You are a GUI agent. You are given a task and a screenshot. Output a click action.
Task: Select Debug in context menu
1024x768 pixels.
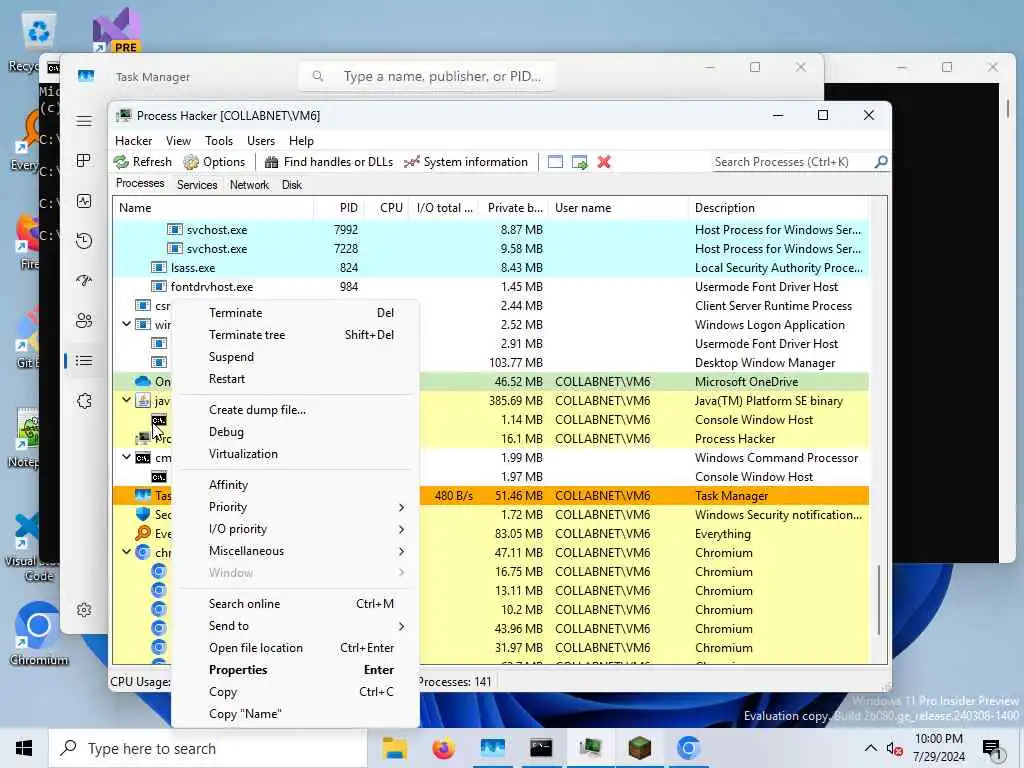(295, 432)
